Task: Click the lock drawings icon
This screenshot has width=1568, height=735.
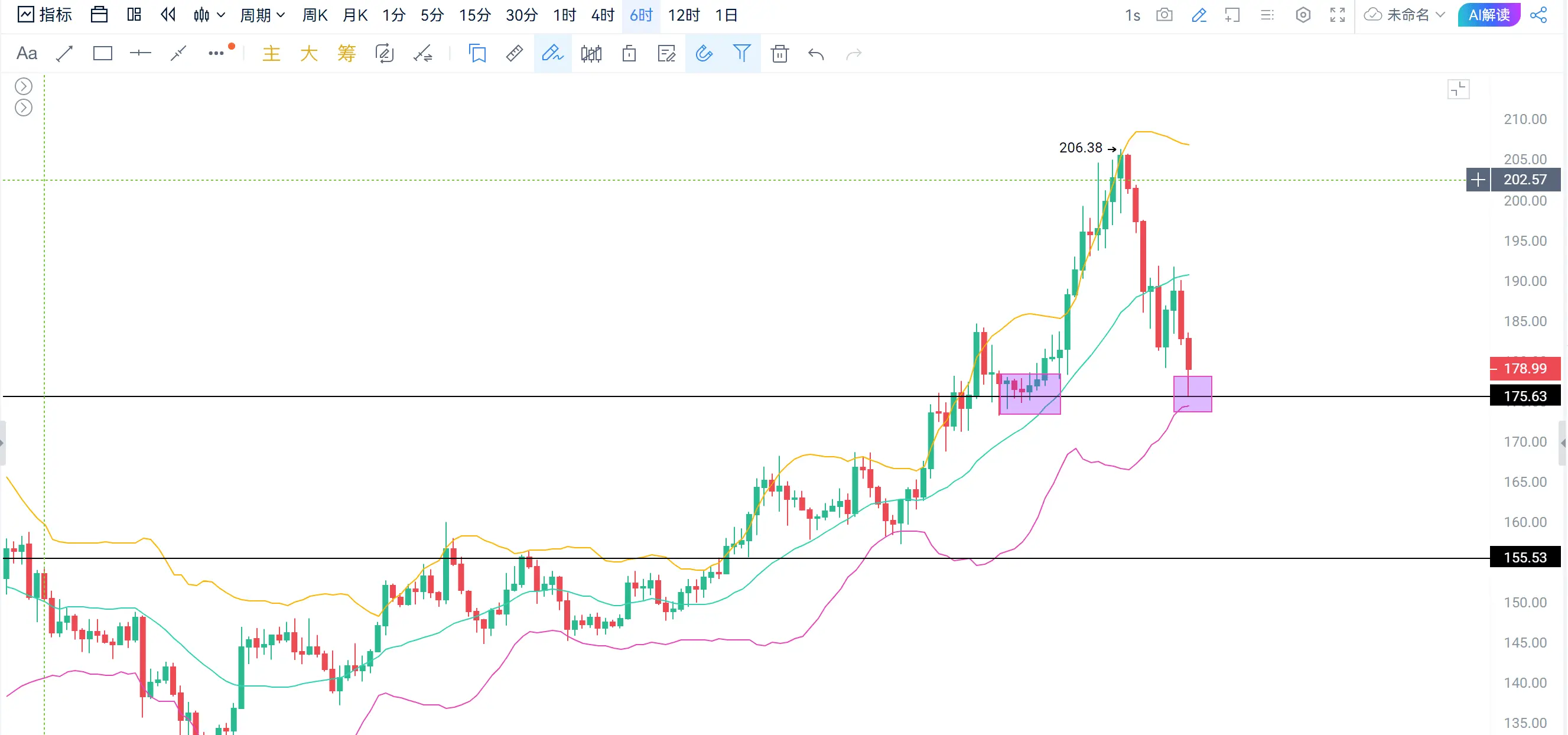Action: tap(629, 54)
